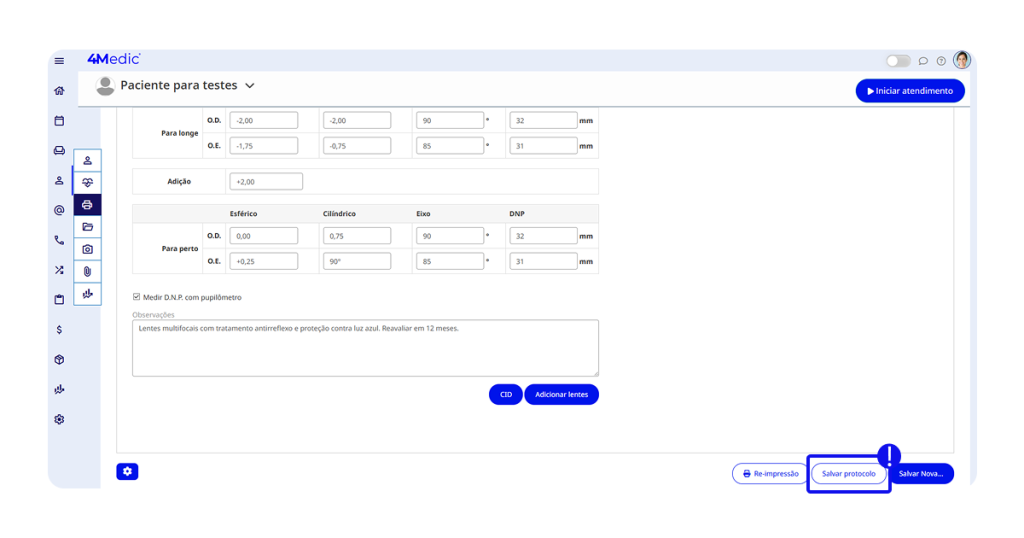Image resolution: width=1024 pixels, height=538 pixels.
Task: Click the phone icon in left sidebar
Action: (59, 240)
